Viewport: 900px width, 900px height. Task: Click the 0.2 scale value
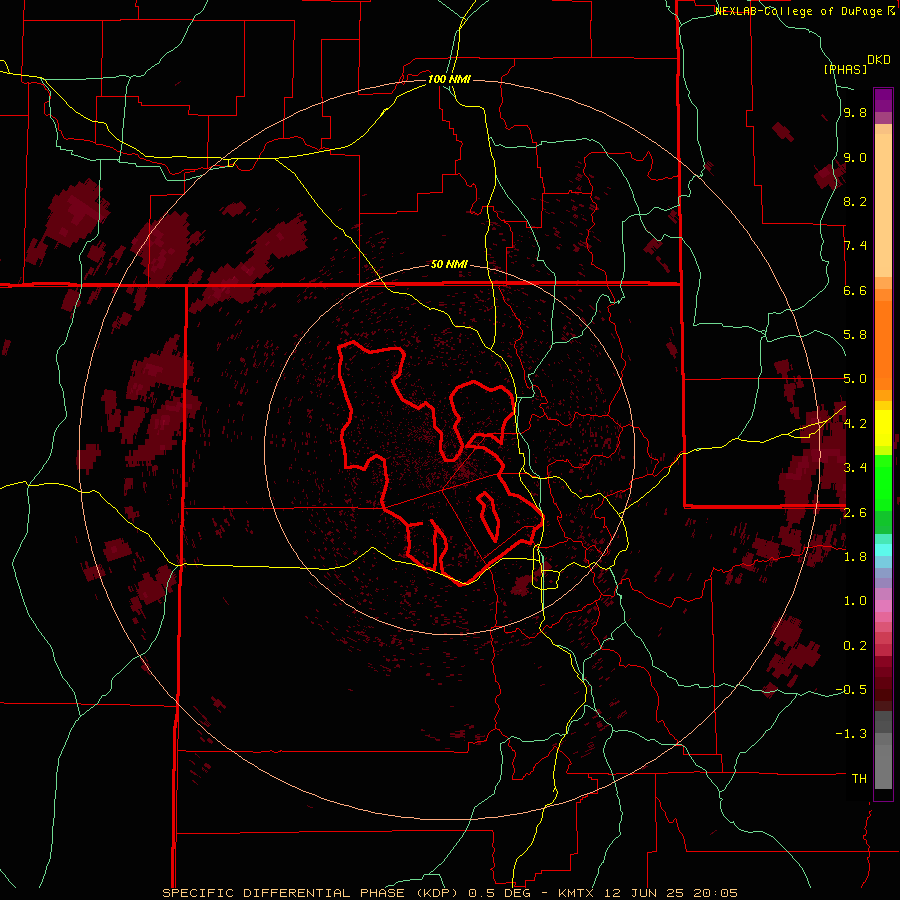coord(855,646)
